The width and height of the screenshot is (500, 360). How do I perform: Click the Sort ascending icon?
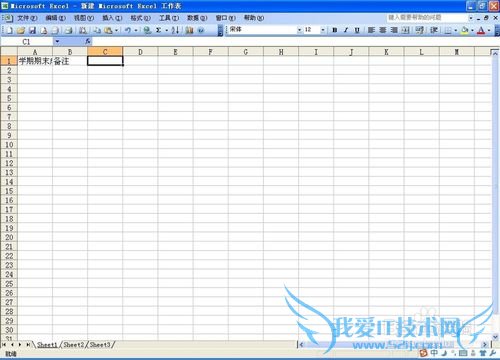coord(176,30)
